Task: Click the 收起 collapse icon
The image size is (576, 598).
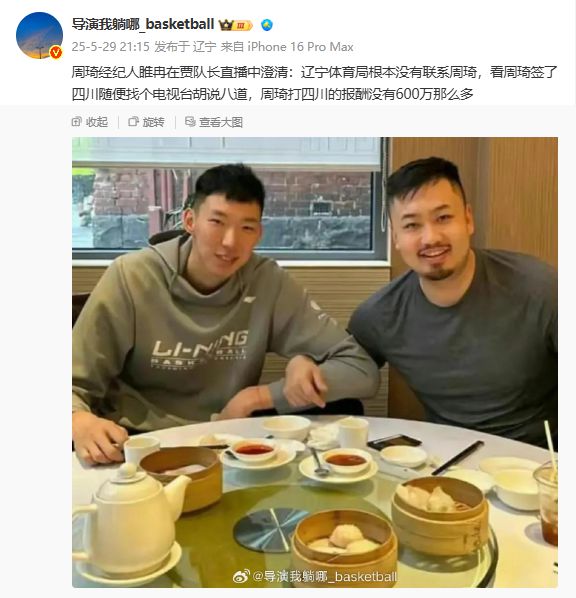Action: click(x=76, y=122)
